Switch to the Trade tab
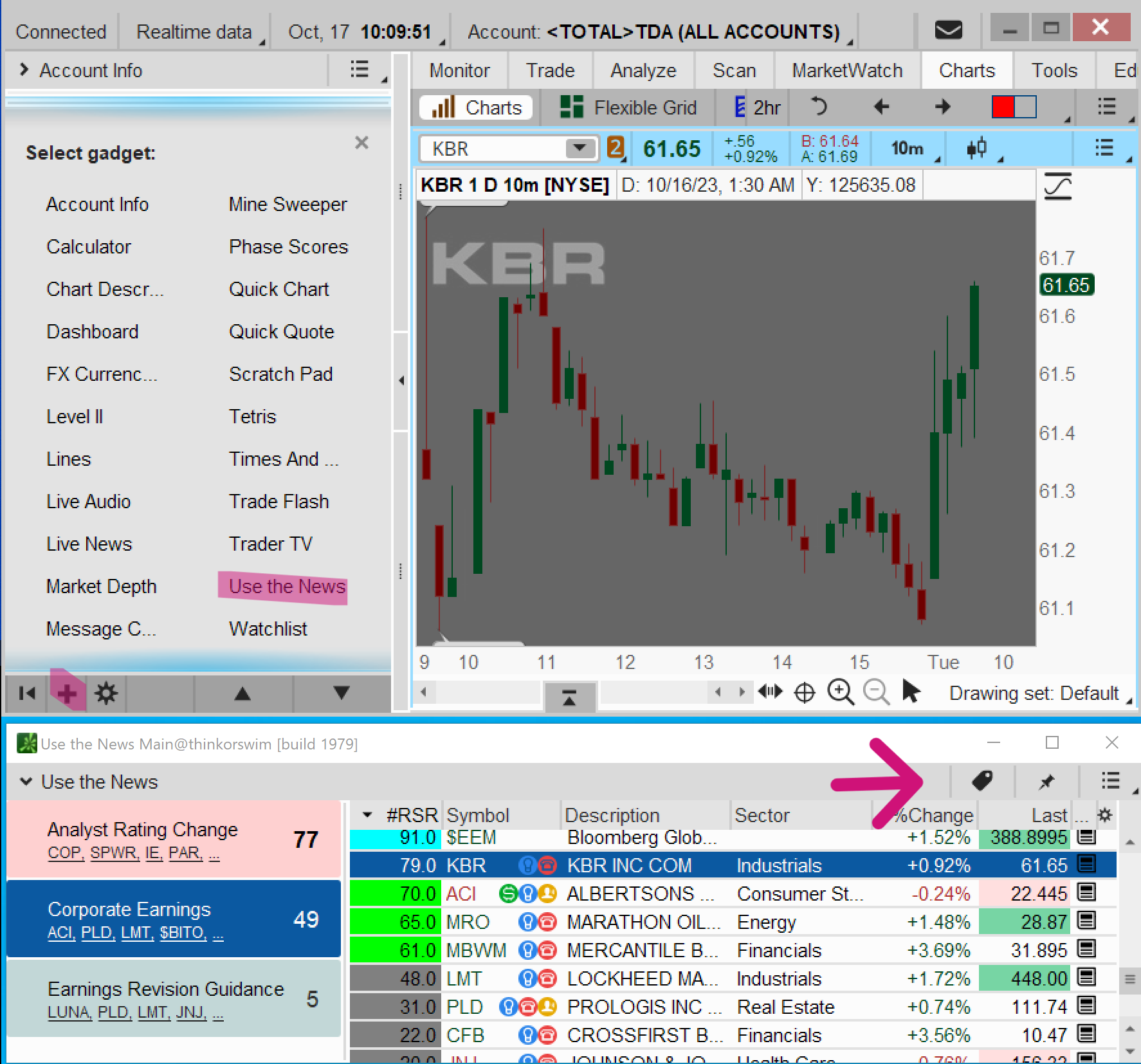This screenshot has width=1141, height=1064. [x=550, y=70]
